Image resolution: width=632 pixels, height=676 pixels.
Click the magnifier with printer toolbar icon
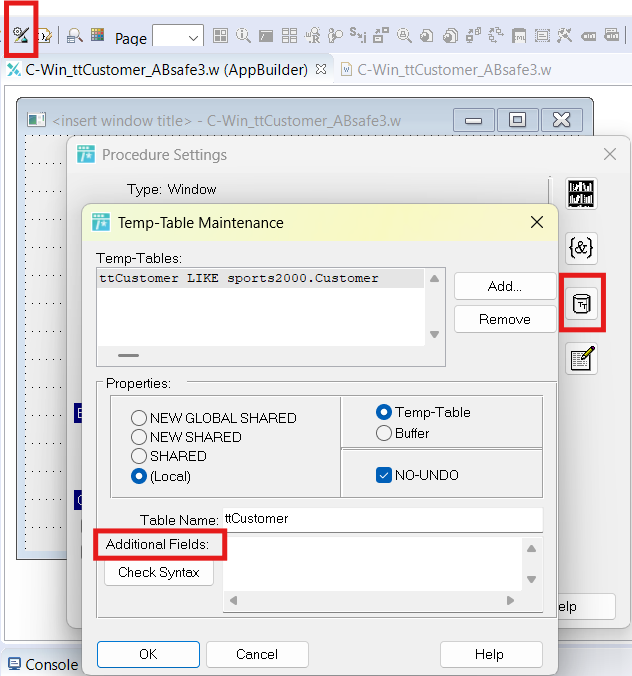click(x=404, y=36)
